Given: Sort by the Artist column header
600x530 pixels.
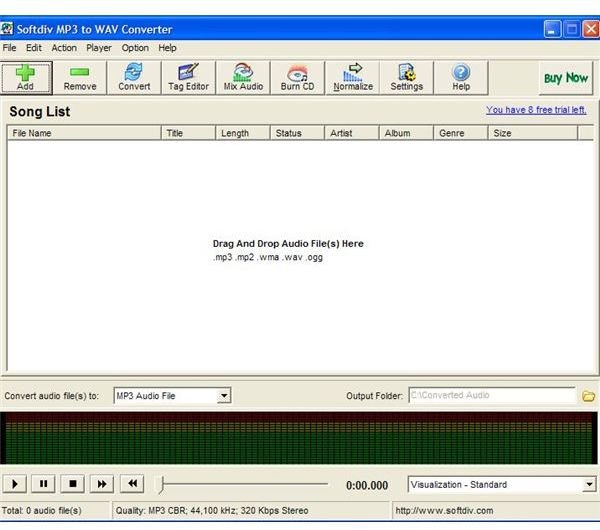Looking at the screenshot, I should (352, 133).
